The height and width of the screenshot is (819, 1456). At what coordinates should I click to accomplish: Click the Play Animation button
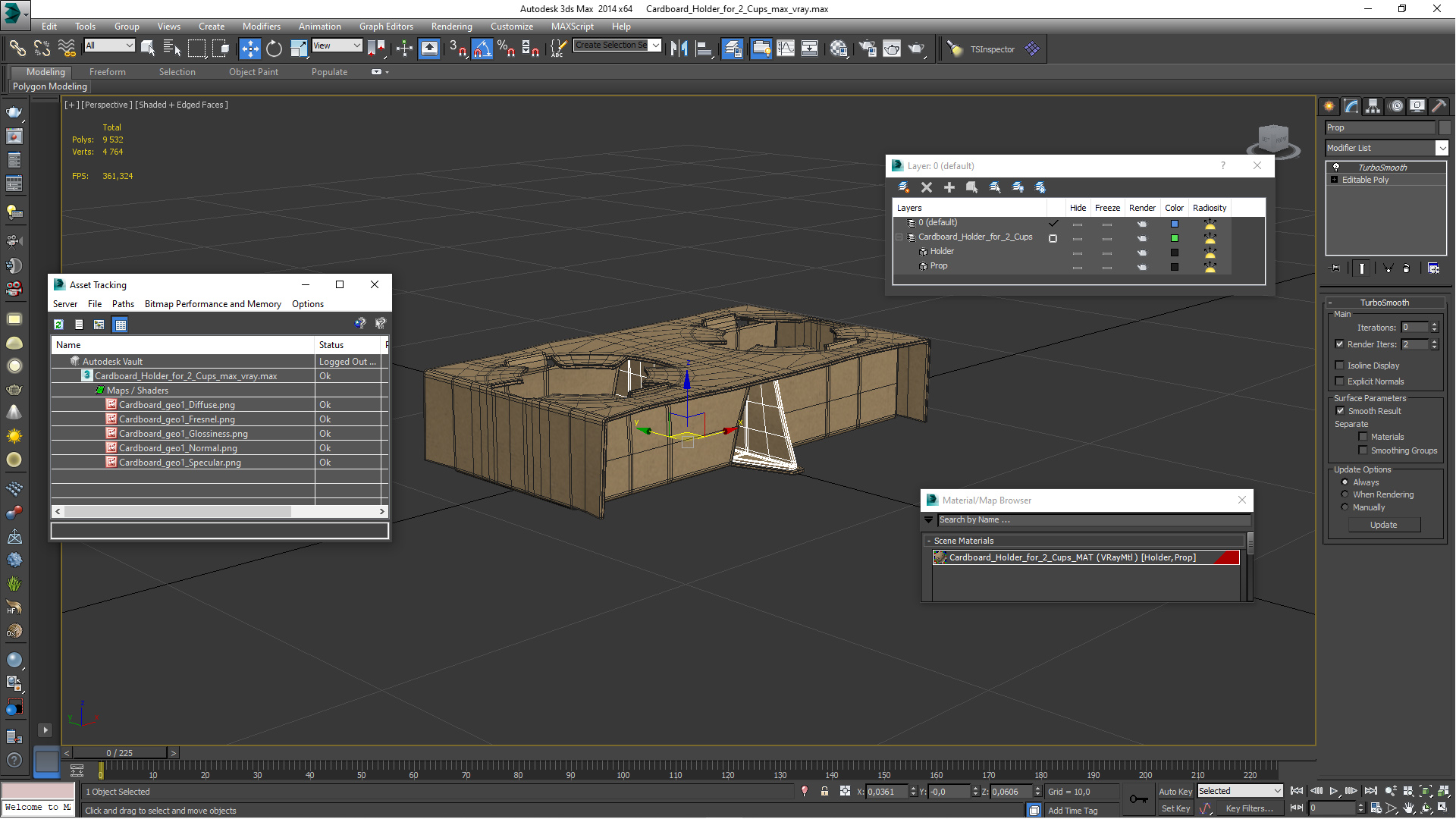coord(1334,791)
